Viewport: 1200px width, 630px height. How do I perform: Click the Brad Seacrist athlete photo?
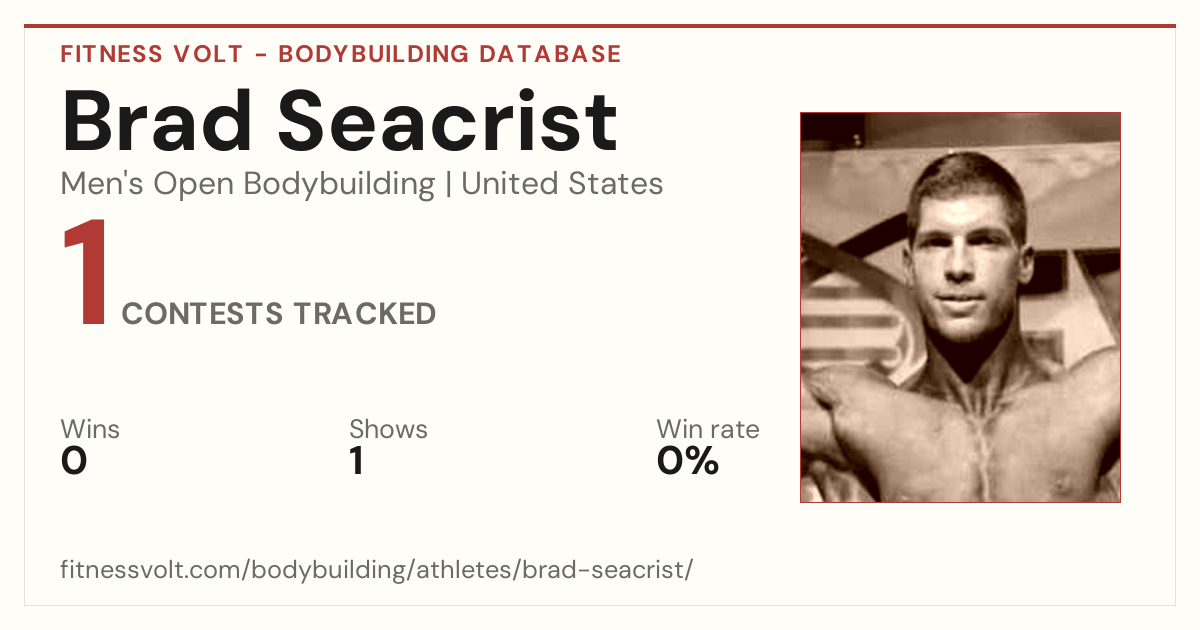point(960,307)
